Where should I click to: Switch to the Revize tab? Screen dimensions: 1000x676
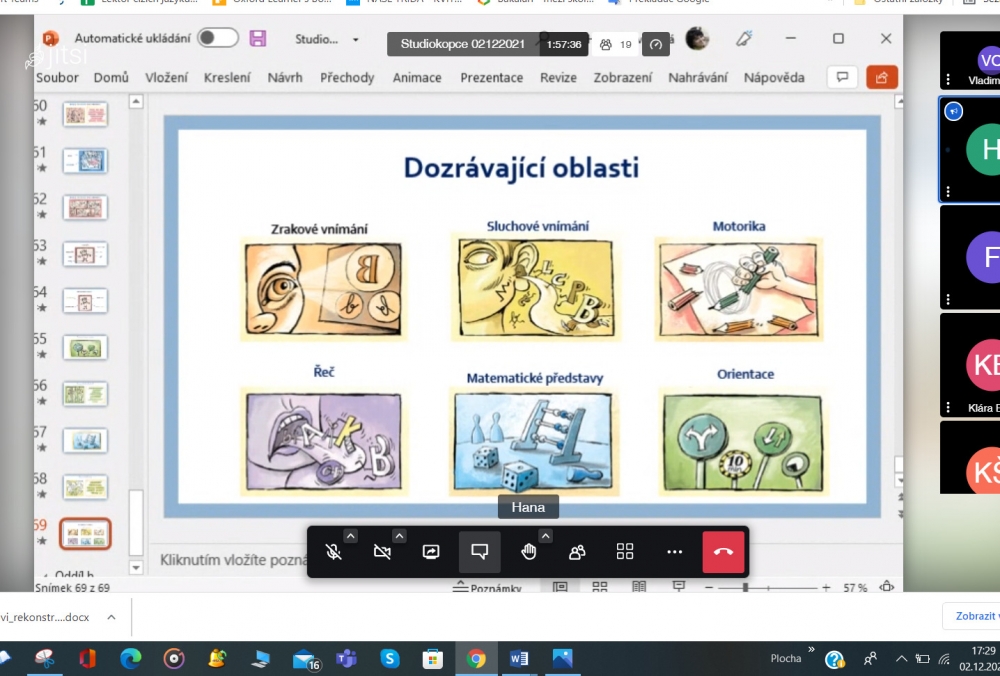tap(558, 78)
